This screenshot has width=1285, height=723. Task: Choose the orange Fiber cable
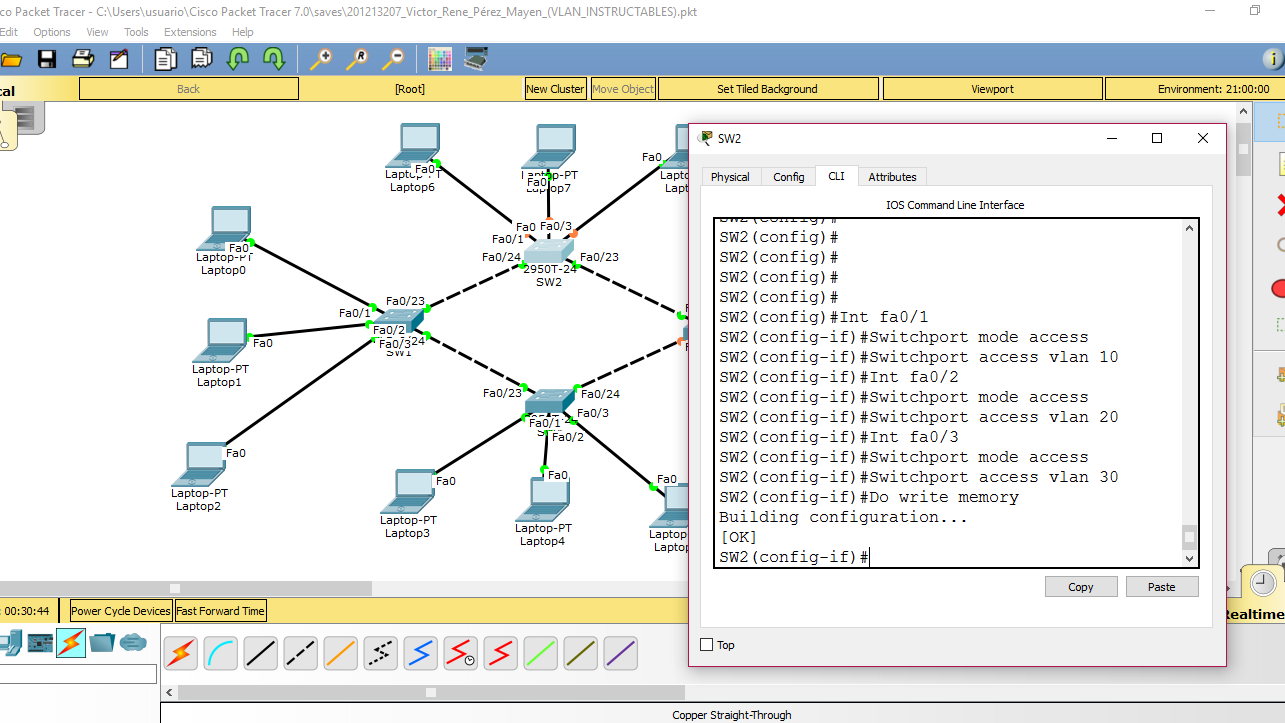pos(341,653)
